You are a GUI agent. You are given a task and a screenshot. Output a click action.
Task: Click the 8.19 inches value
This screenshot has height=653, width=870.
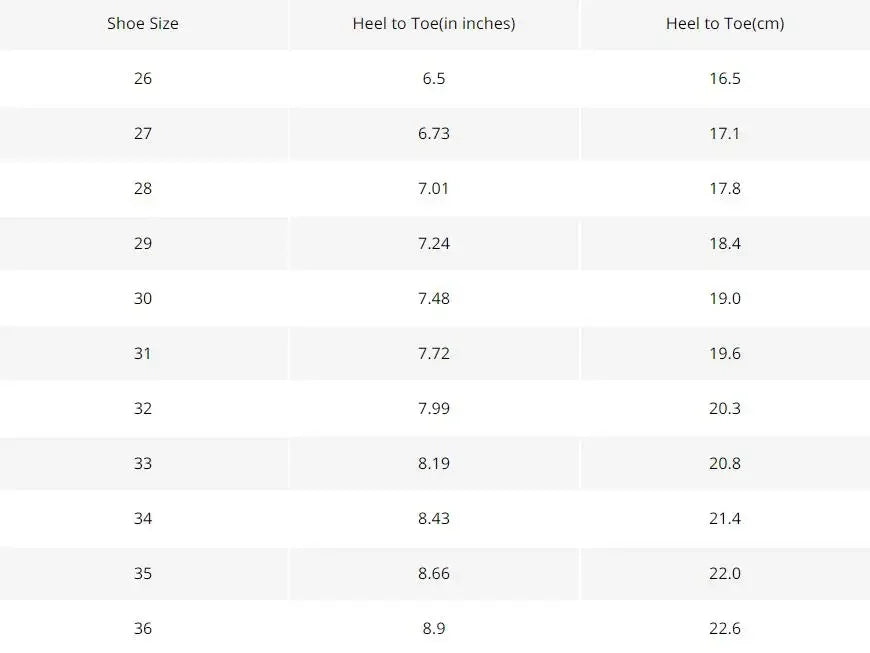pyautogui.click(x=434, y=463)
